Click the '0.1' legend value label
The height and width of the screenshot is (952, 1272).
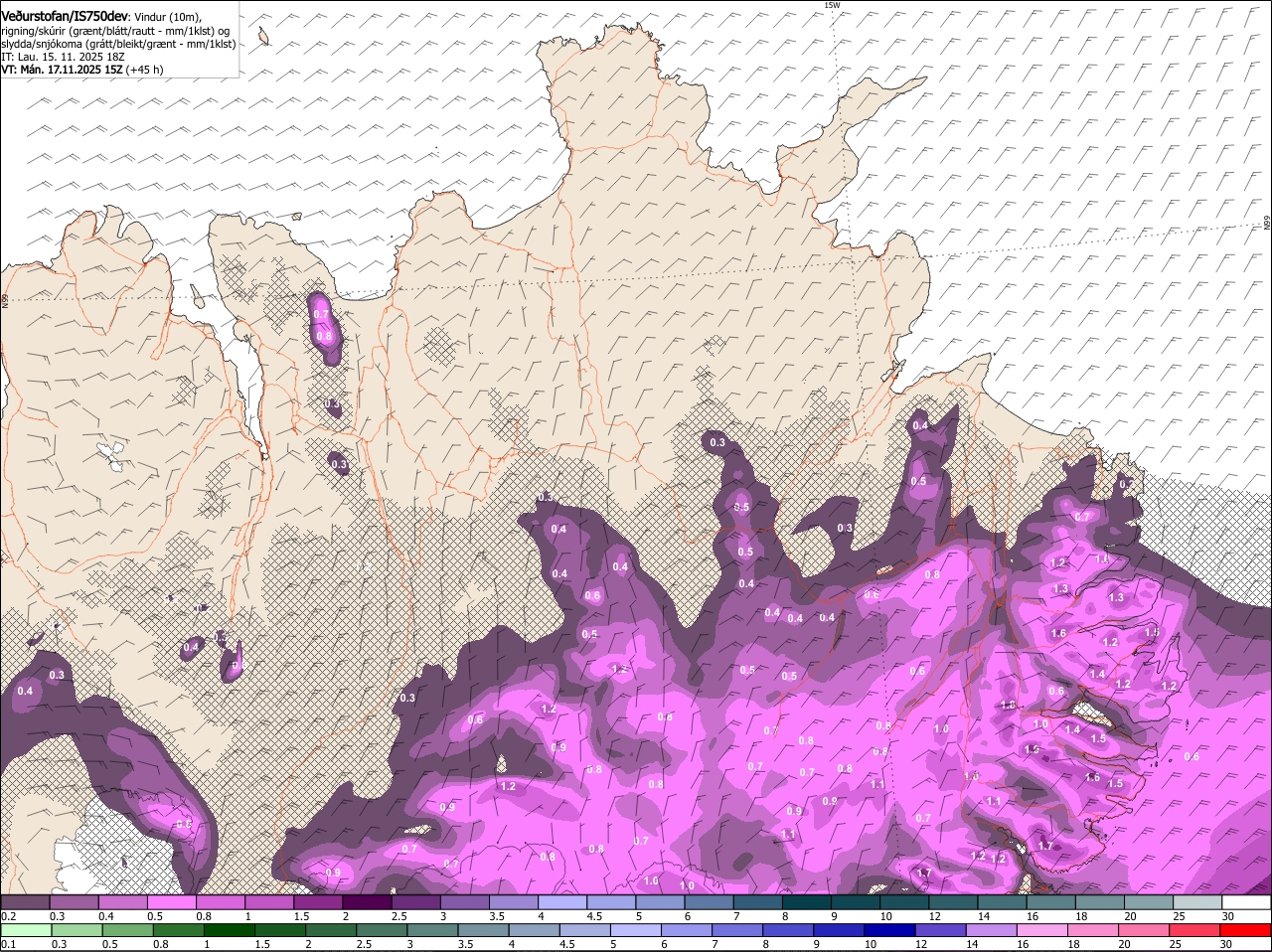click(x=8, y=944)
